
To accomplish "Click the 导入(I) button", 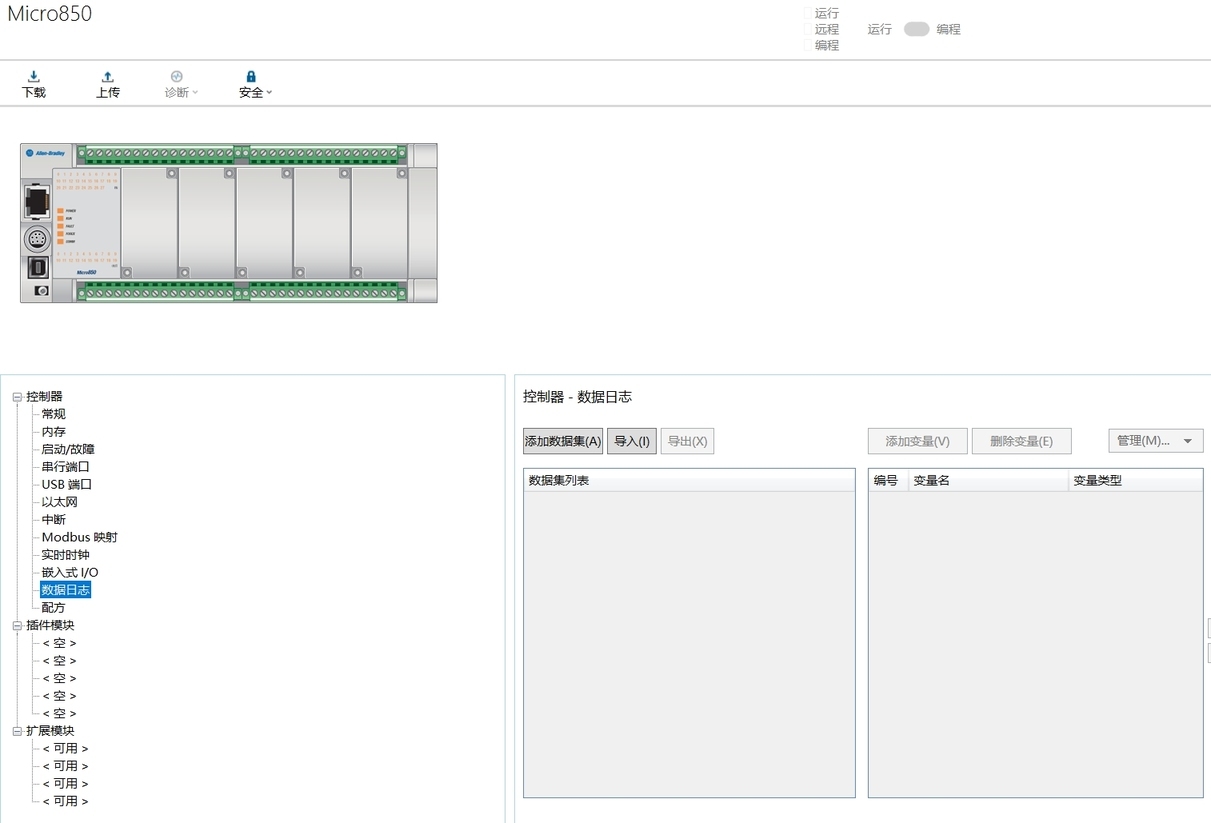I will [x=632, y=441].
